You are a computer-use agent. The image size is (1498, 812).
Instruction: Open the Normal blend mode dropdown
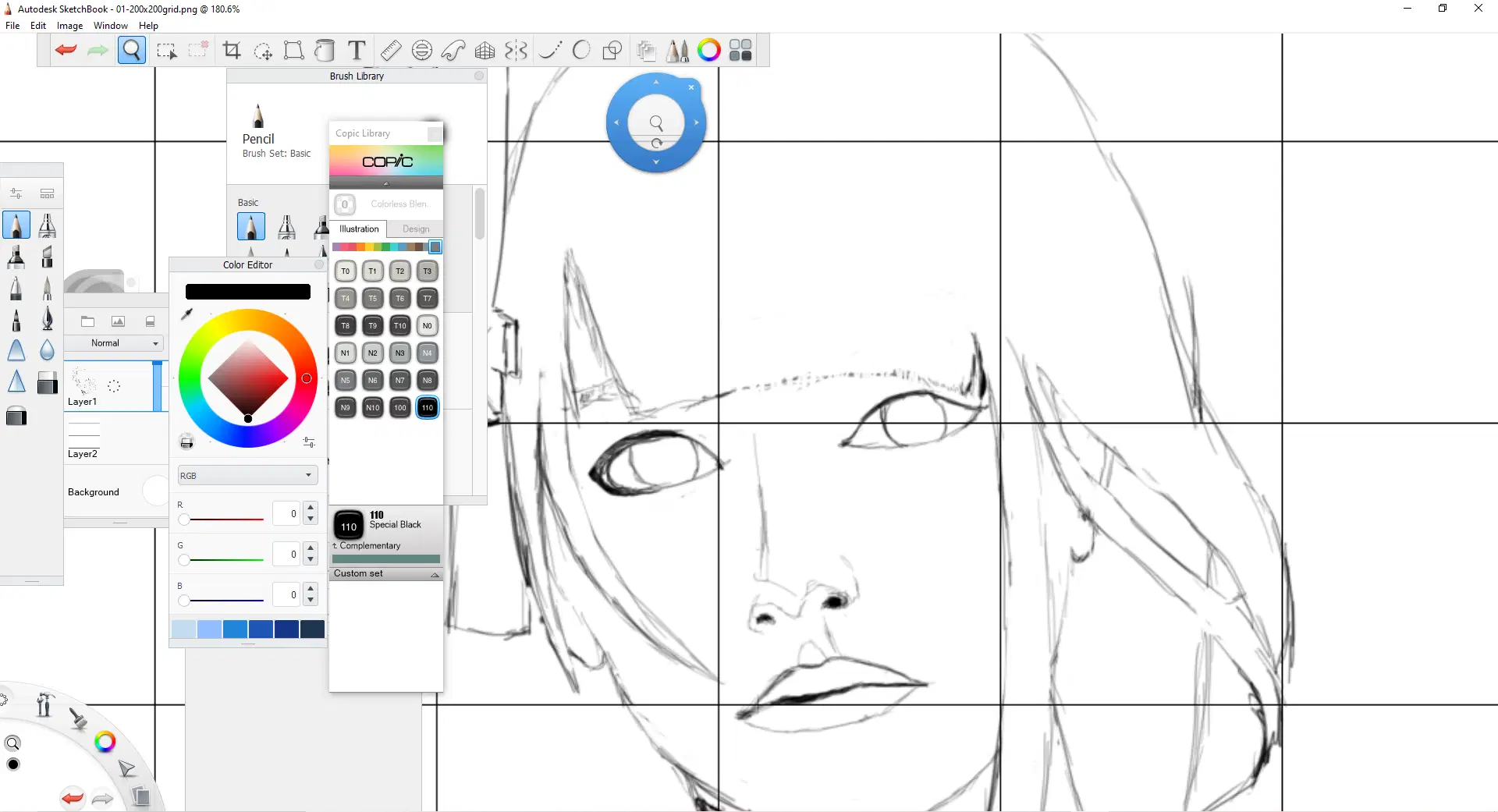(125, 343)
